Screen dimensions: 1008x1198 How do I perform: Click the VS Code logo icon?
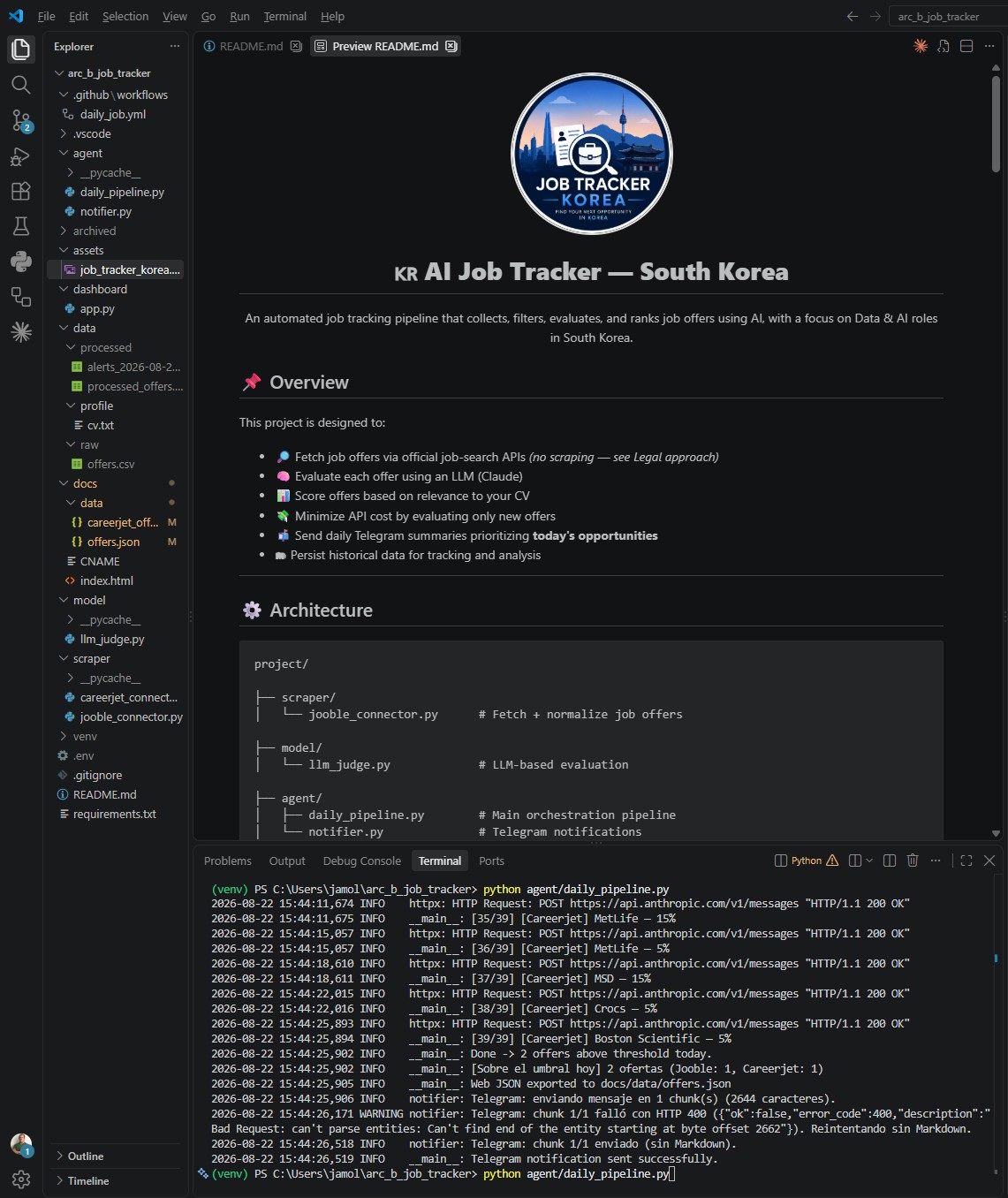pos(16,16)
